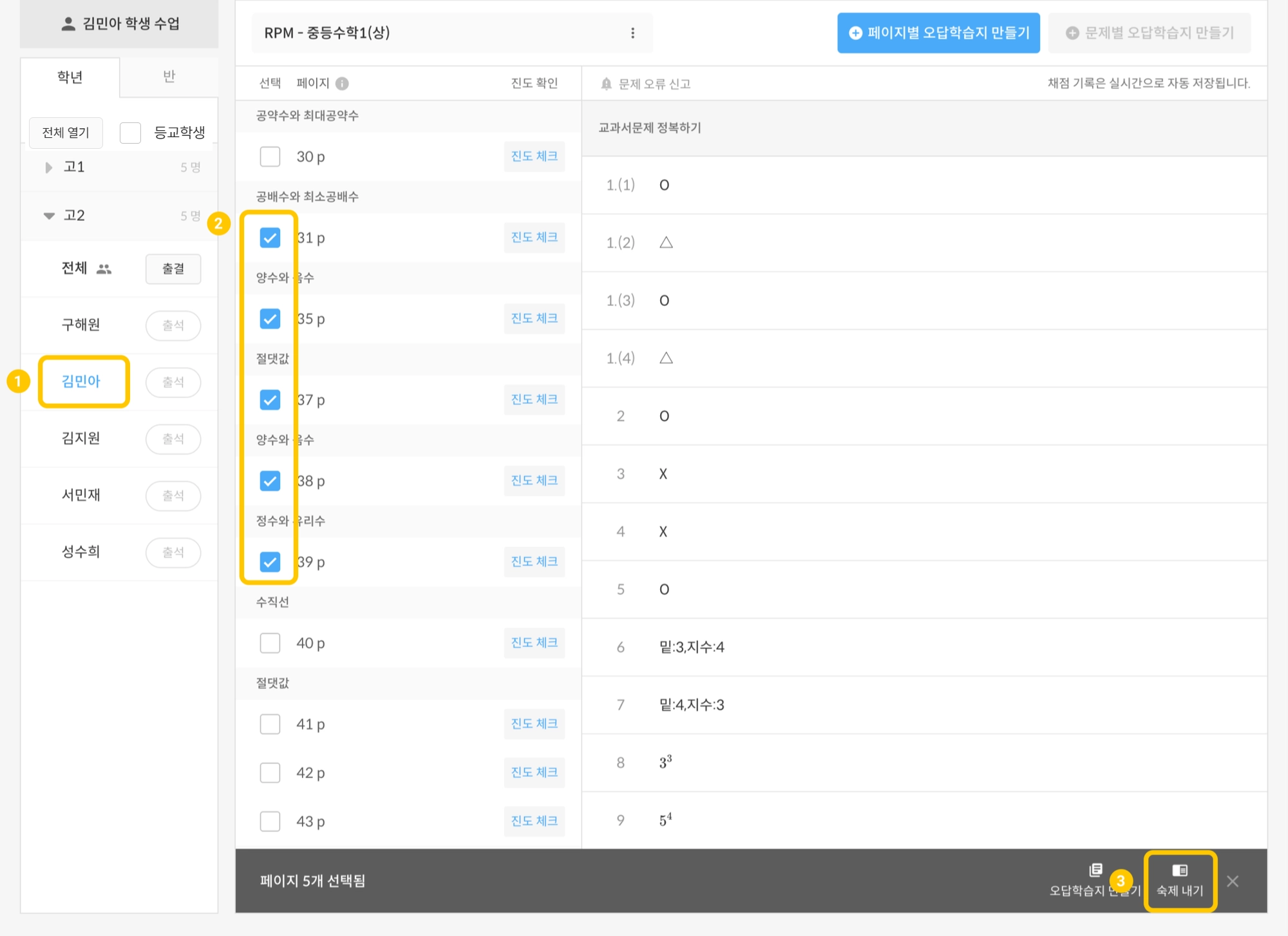Select the 학년 tab
The width and height of the screenshot is (1288, 936).
coord(70,77)
